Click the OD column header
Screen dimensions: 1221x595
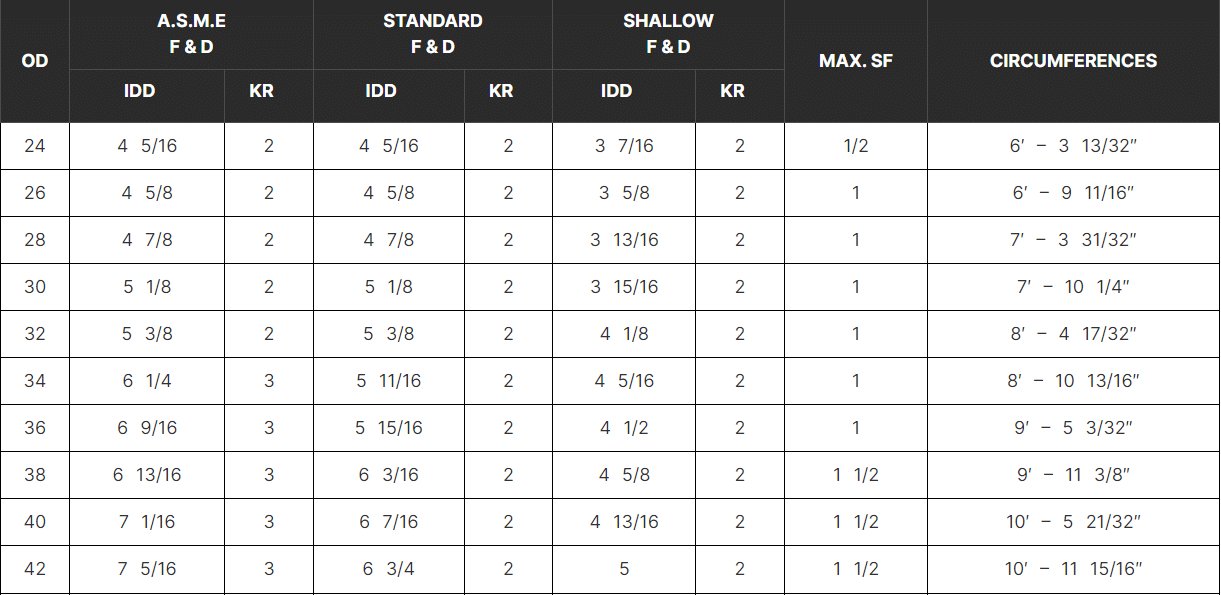click(35, 61)
